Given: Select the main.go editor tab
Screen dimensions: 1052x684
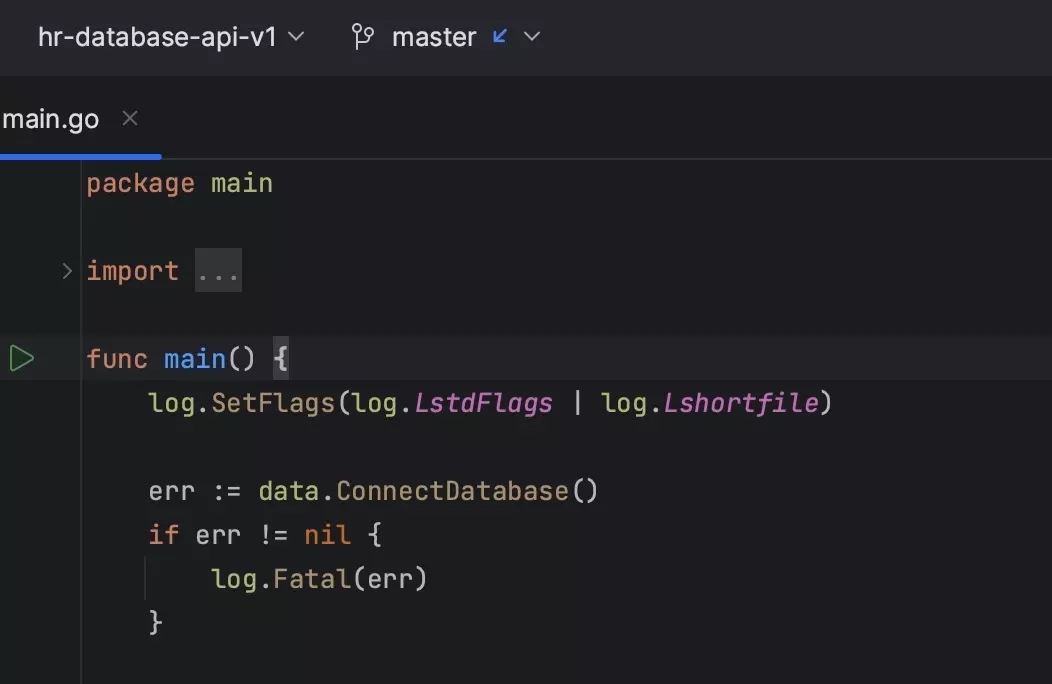Looking at the screenshot, I should coord(51,119).
